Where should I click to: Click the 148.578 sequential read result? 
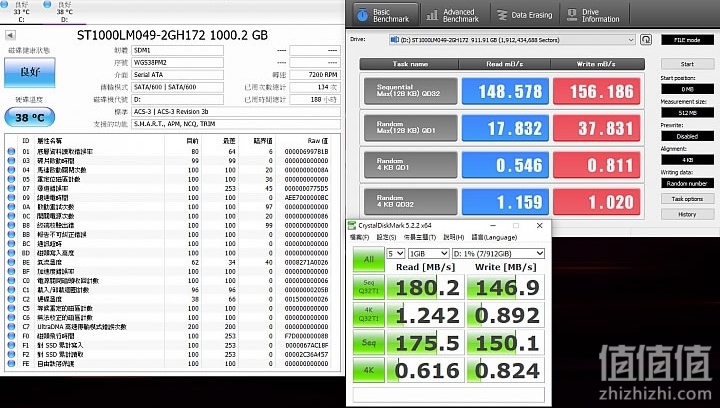point(505,91)
